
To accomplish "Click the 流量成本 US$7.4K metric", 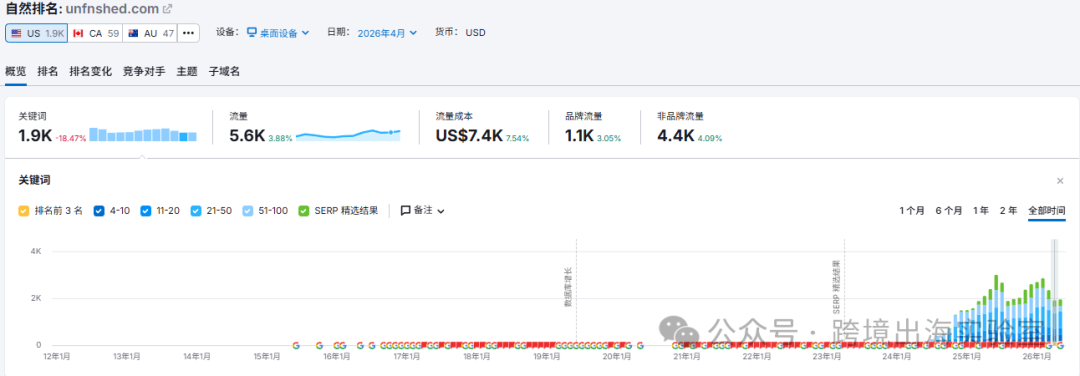I will [469, 136].
